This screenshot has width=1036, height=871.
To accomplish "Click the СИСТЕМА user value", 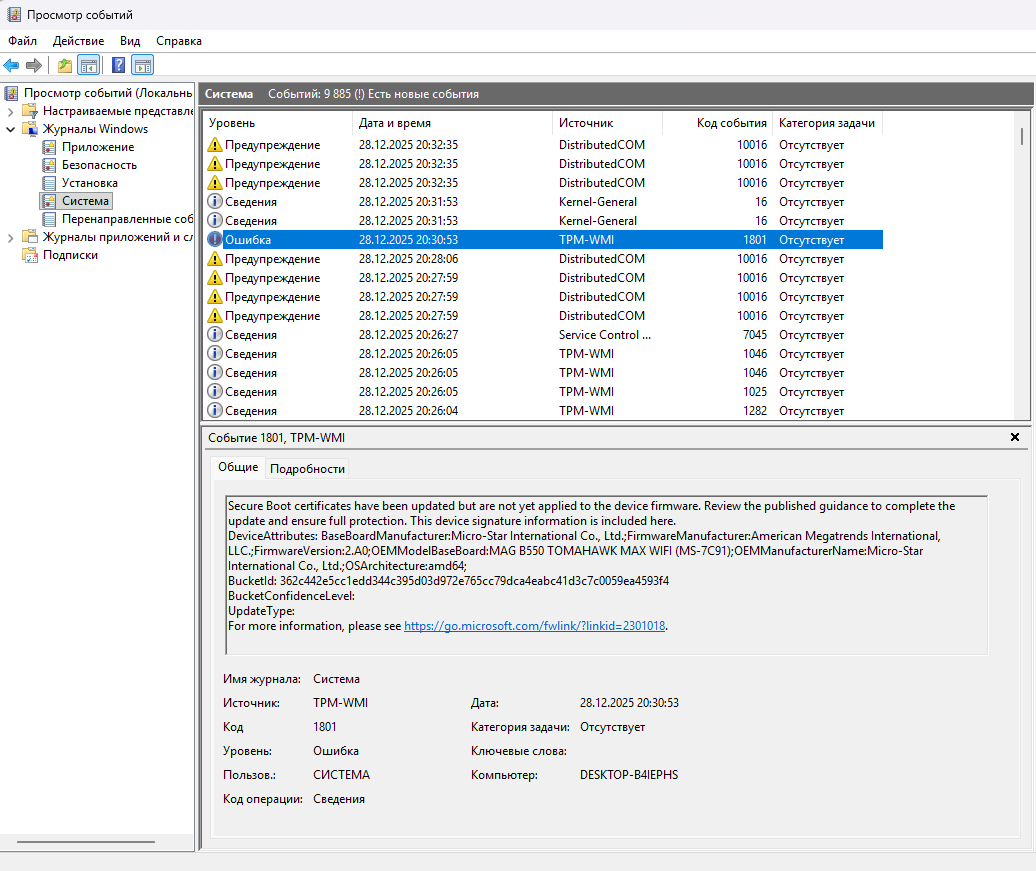I will [x=342, y=775].
